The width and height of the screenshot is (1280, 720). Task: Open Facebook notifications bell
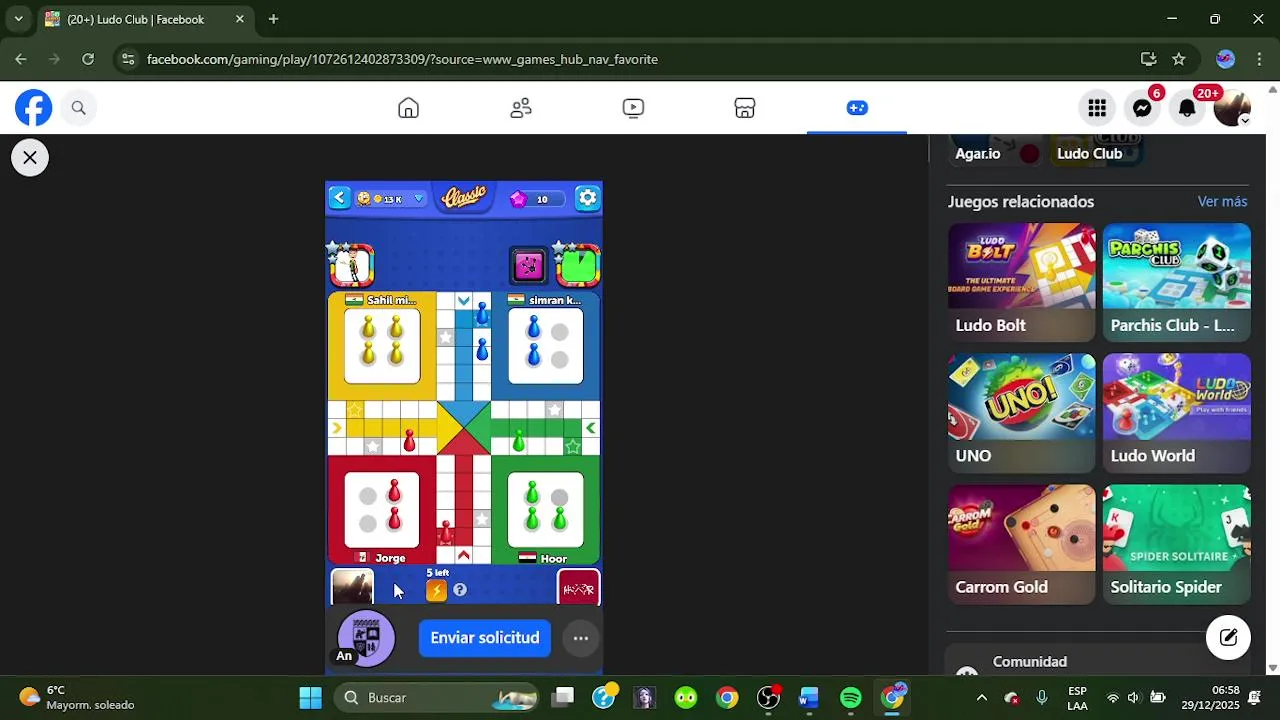click(x=1187, y=108)
